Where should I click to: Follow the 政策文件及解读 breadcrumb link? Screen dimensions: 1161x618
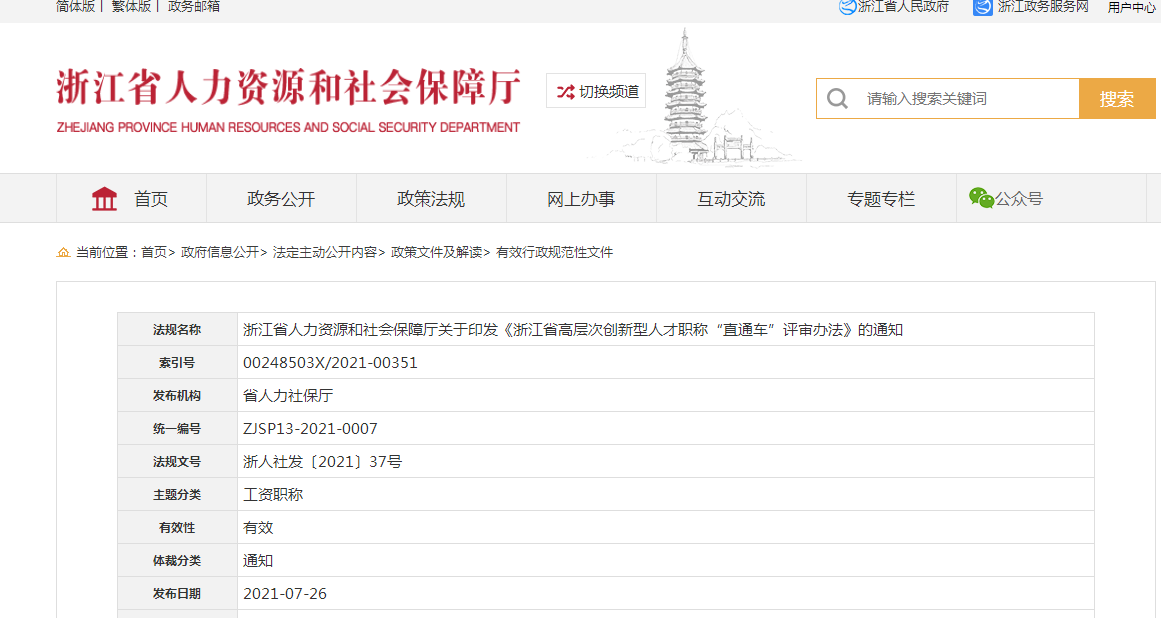(x=436, y=253)
